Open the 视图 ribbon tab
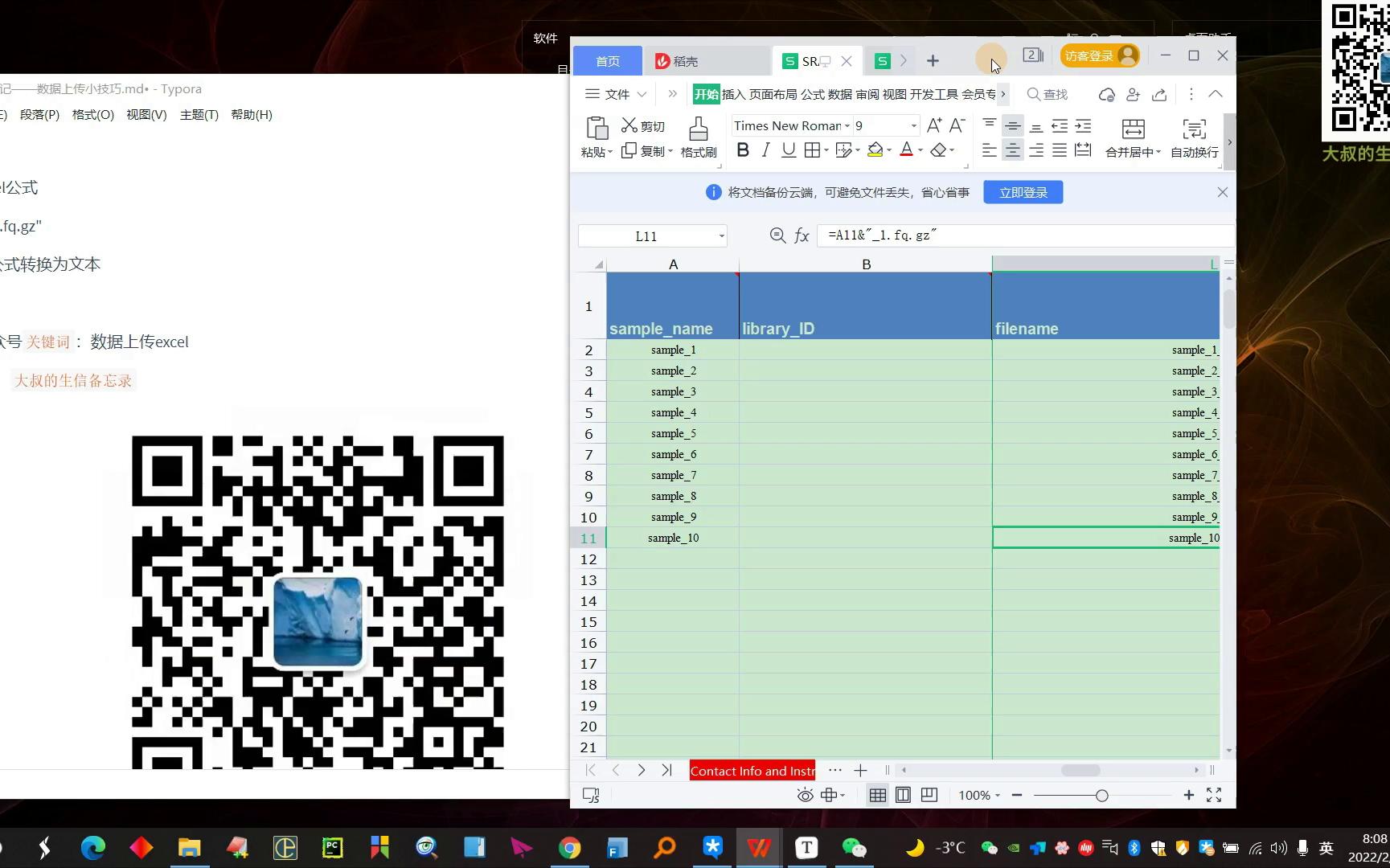Image resolution: width=1390 pixels, height=868 pixels. pos(894,94)
